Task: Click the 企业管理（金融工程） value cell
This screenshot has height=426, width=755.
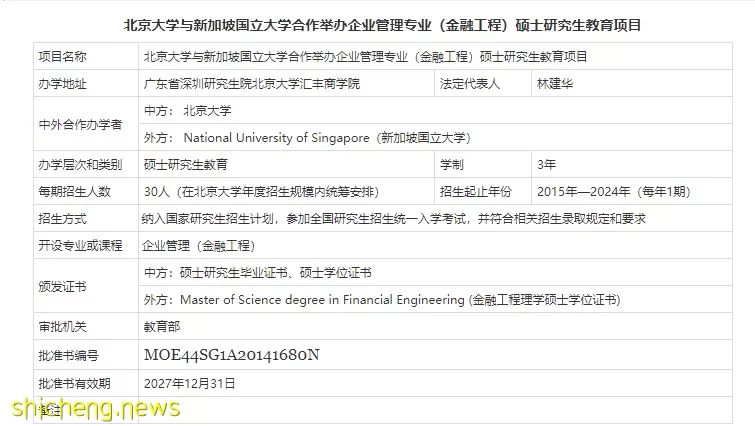Action: [x=435, y=245]
